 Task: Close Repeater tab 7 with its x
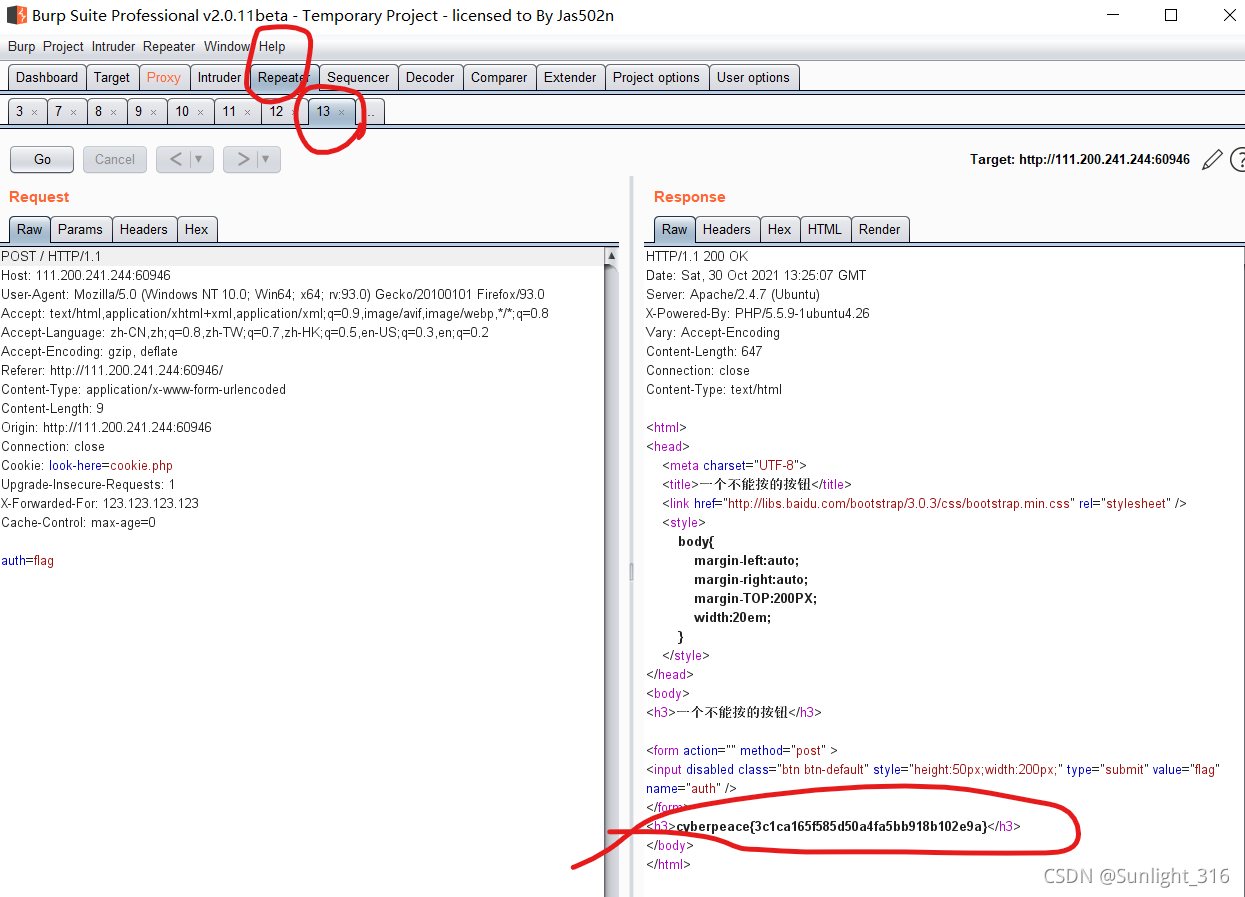73,112
